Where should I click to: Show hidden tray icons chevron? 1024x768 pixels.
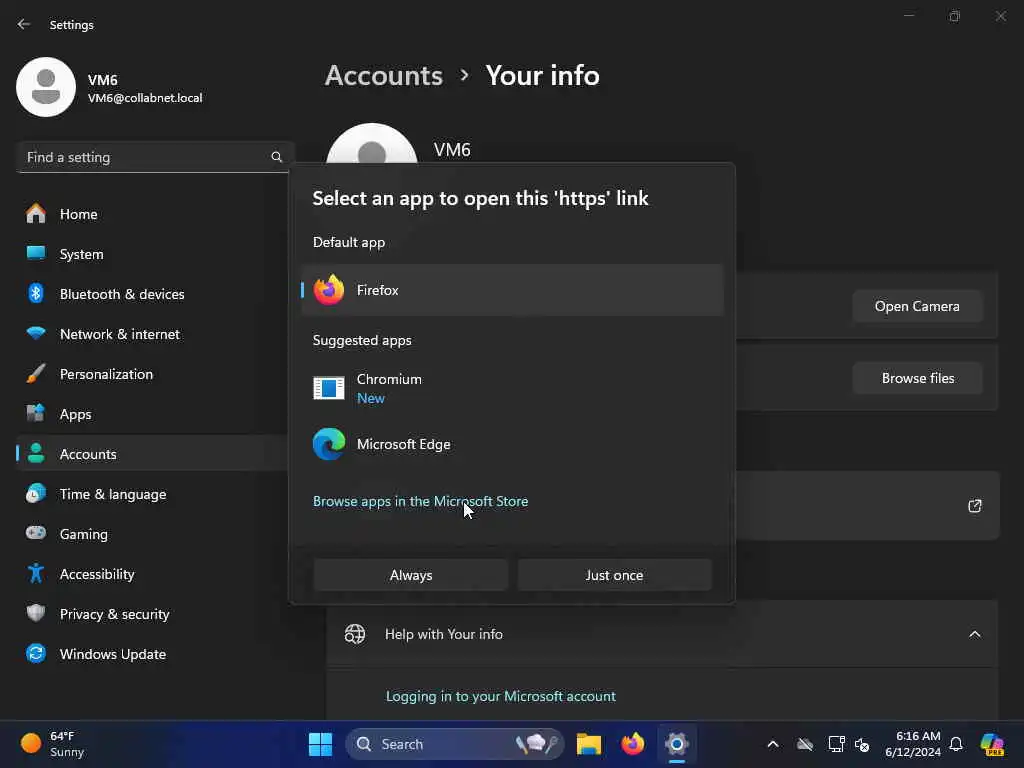[773, 744]
